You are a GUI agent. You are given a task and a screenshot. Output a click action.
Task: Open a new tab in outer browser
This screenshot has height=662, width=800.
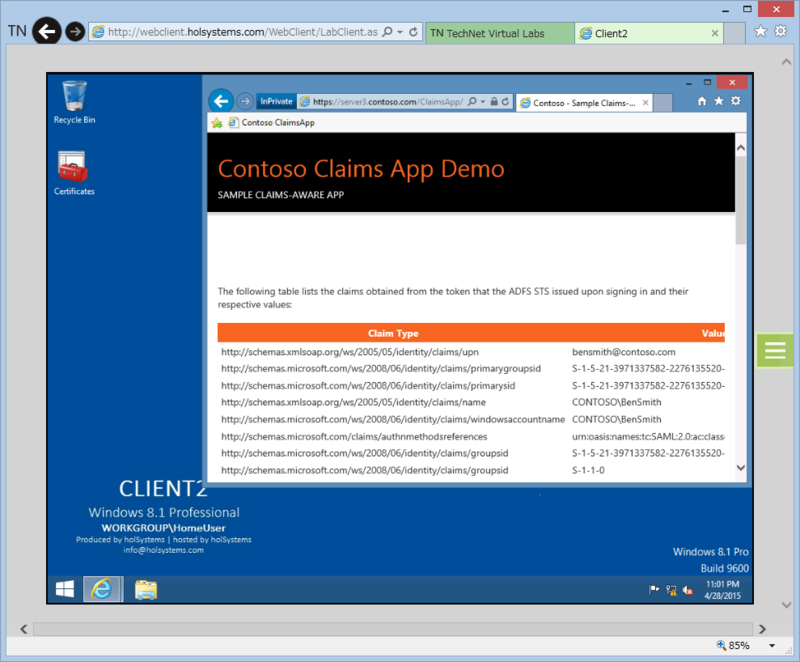(734, 33)
